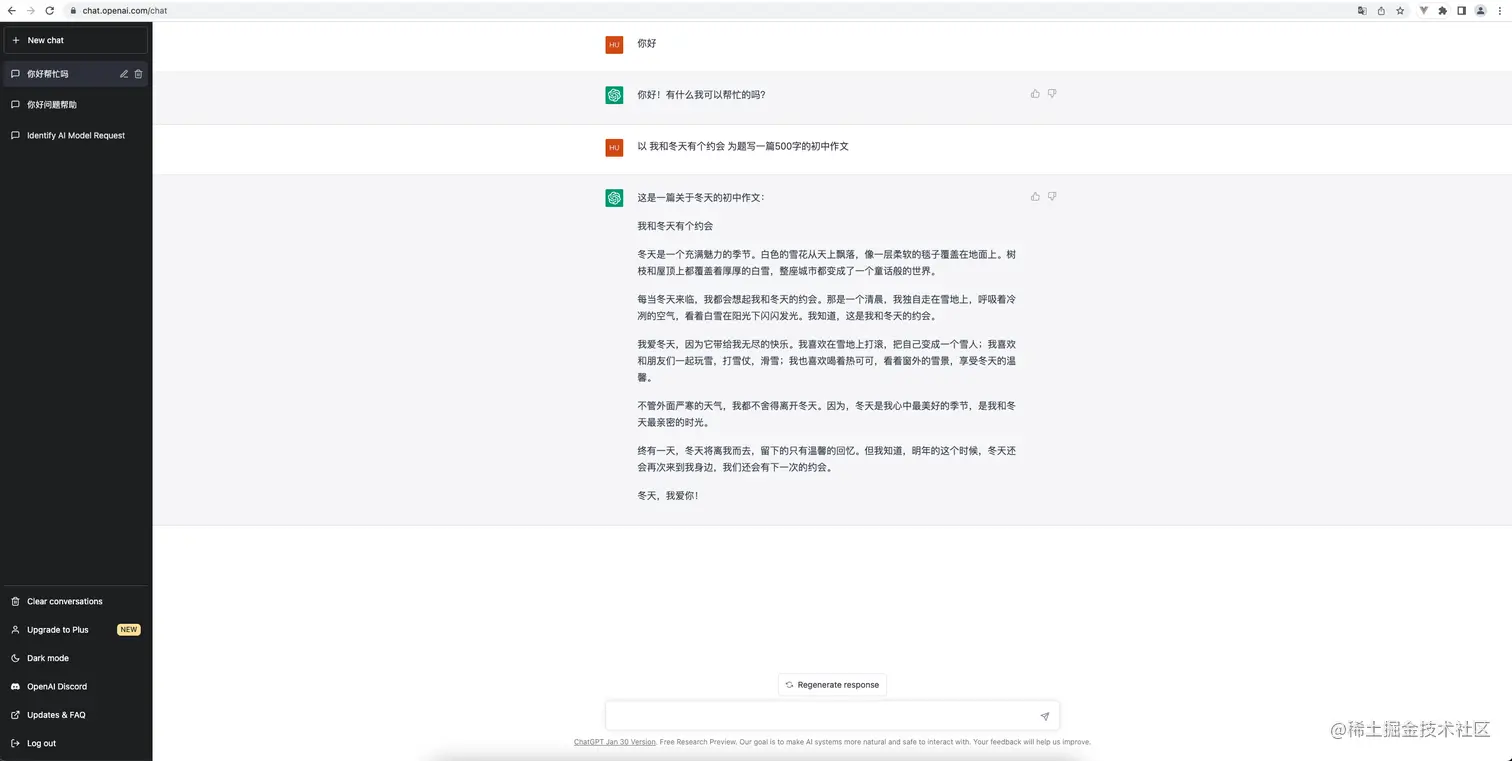Click the essay title 我和冬天有个约会

click(x=675, y=226)
